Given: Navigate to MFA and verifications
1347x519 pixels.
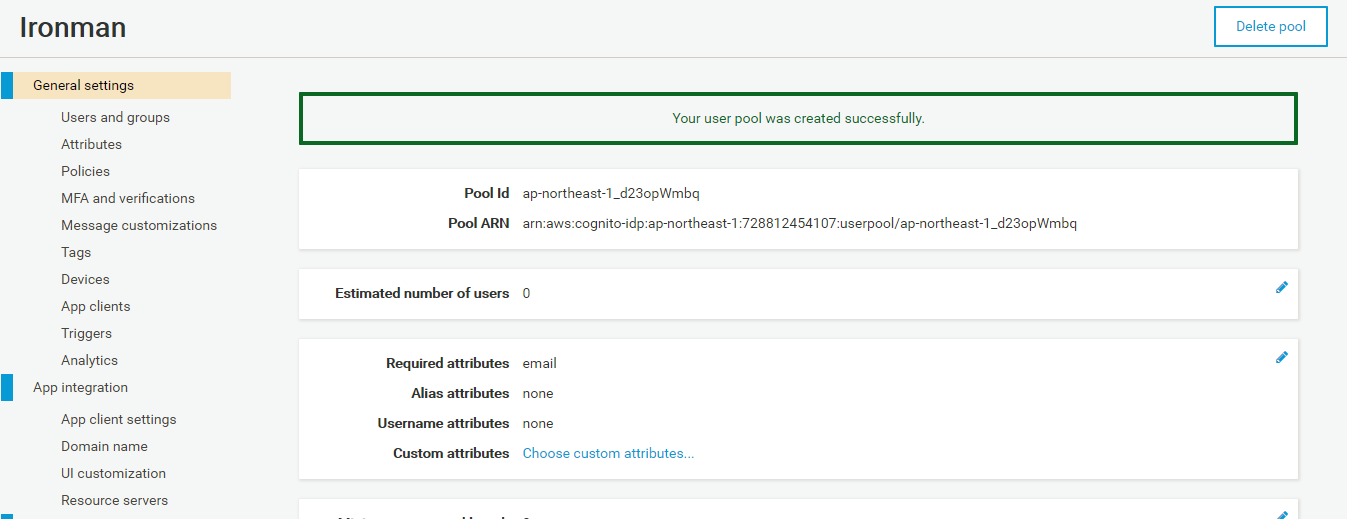Looking at the screenshot, I should pos(128,198).
